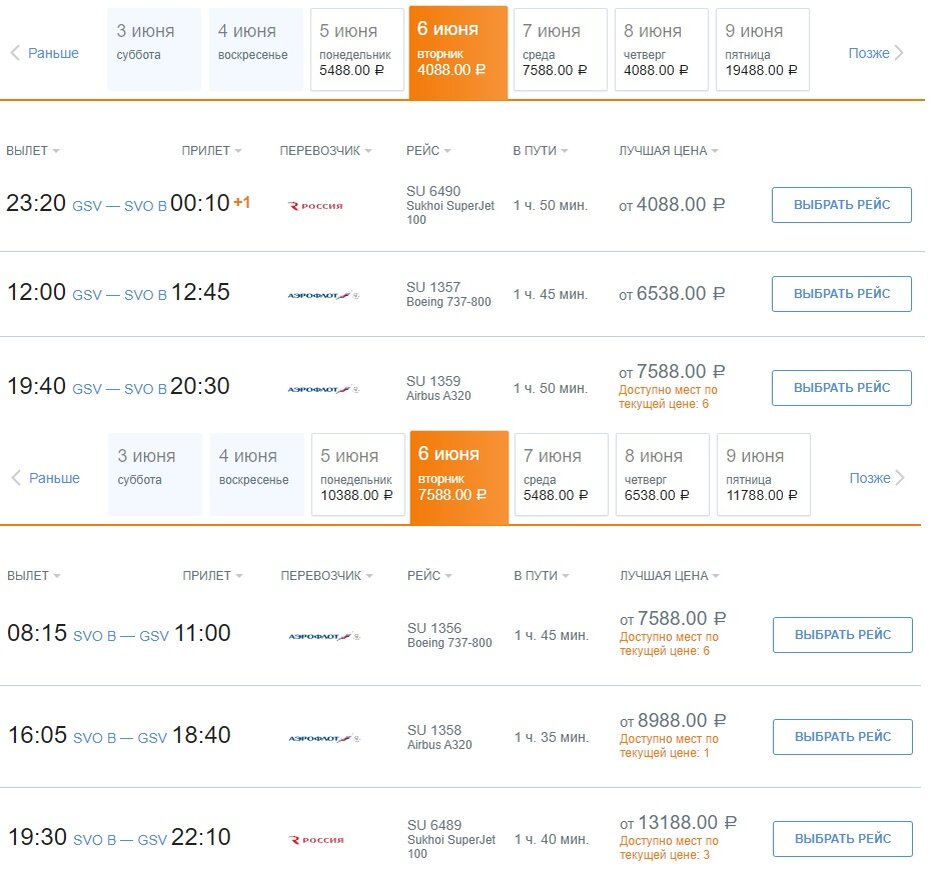The height and width of the screenshot is (882, 930).
Task: Choose return flight SU 1358 departing 16:05
Action: (x=843, y=737)
